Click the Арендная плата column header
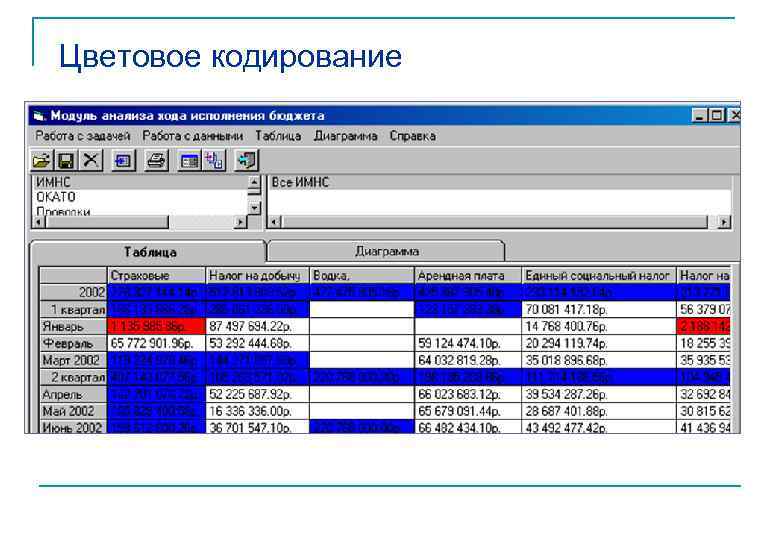 (468, 275)
